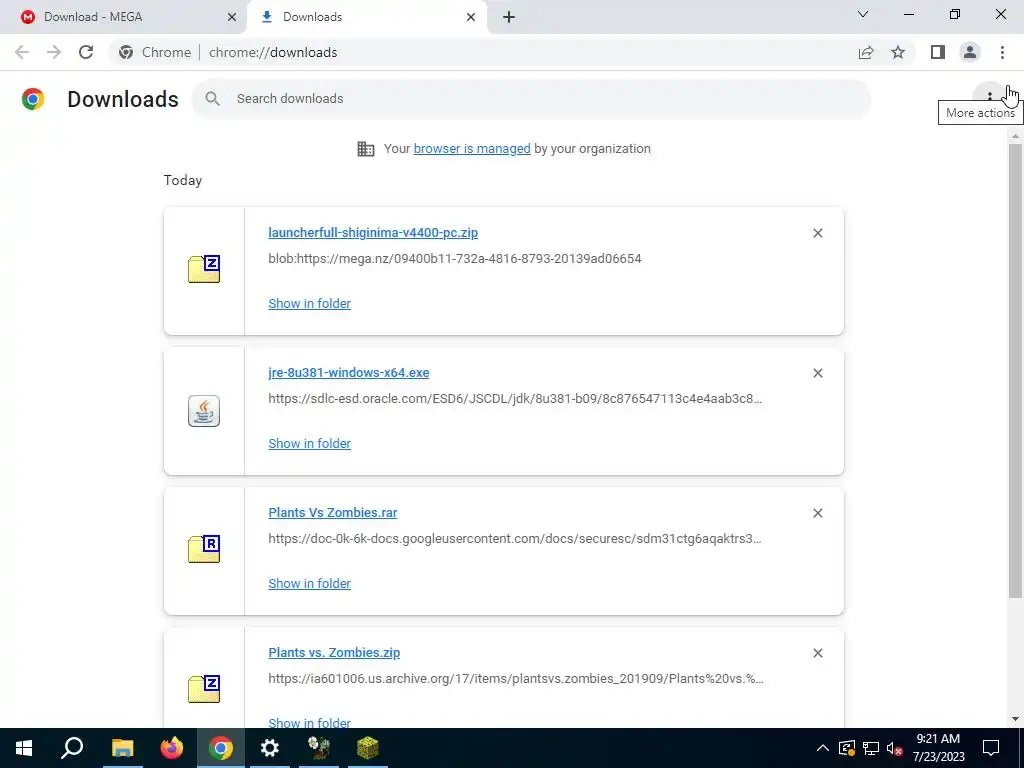Screen dimensions: 1024x768
Task: Close the Download - MEGA tab
Action: (x=231, y=18)
